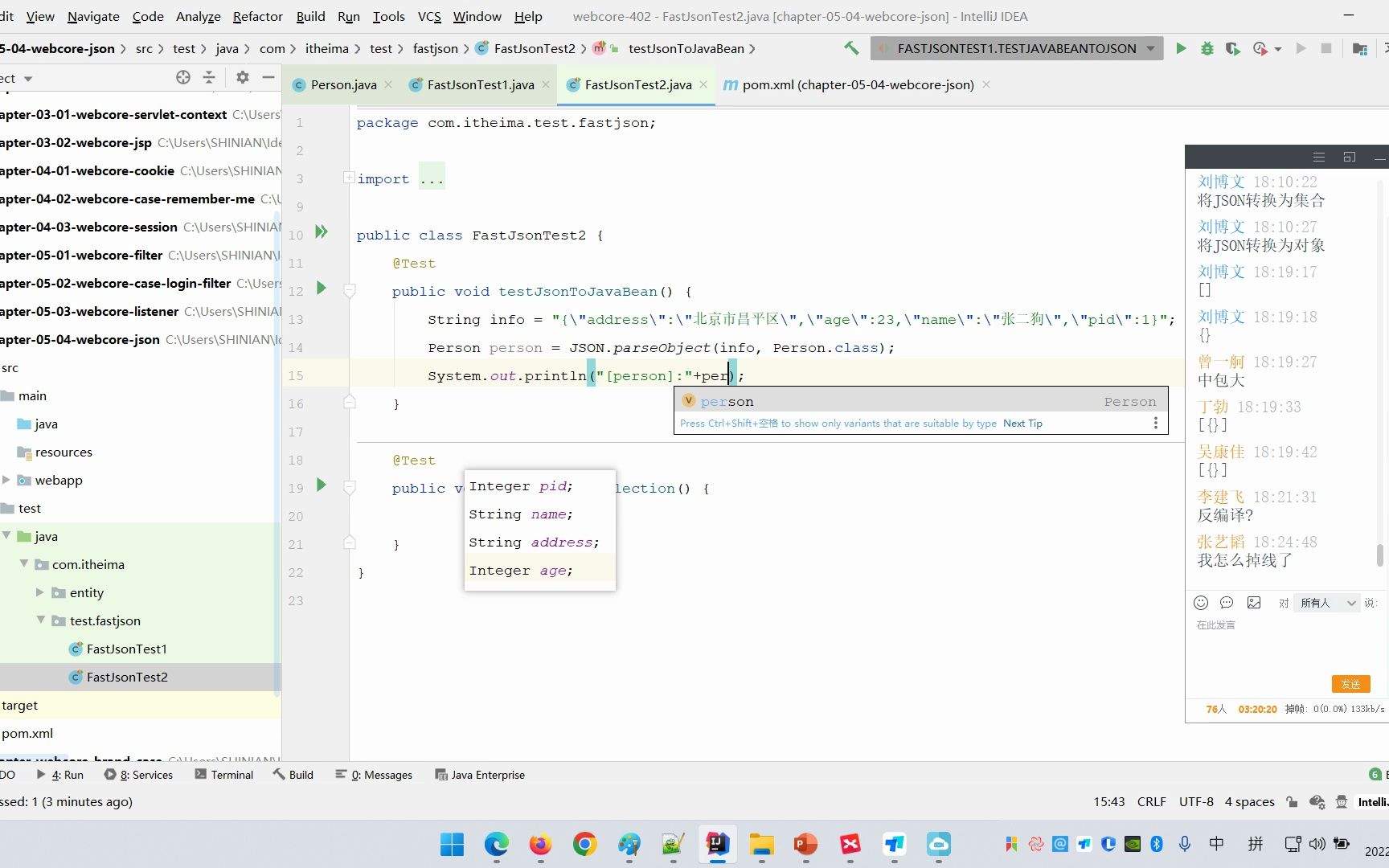Viewport: 1389px width, 868px height.
Task: Open the run configuration dropdown FASTJSONTEST1.TESTJAVABEANTOJSON
Action: tap(1016, 48)
